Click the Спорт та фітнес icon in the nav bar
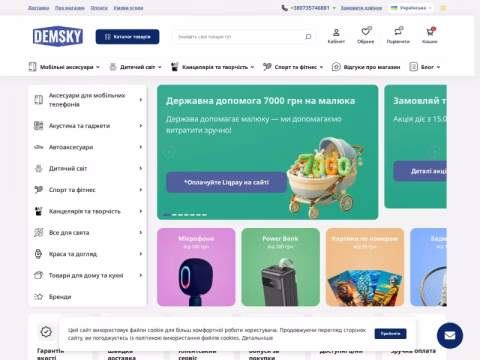480x360 pixels. pyautogui.click(x=267, y=67)
